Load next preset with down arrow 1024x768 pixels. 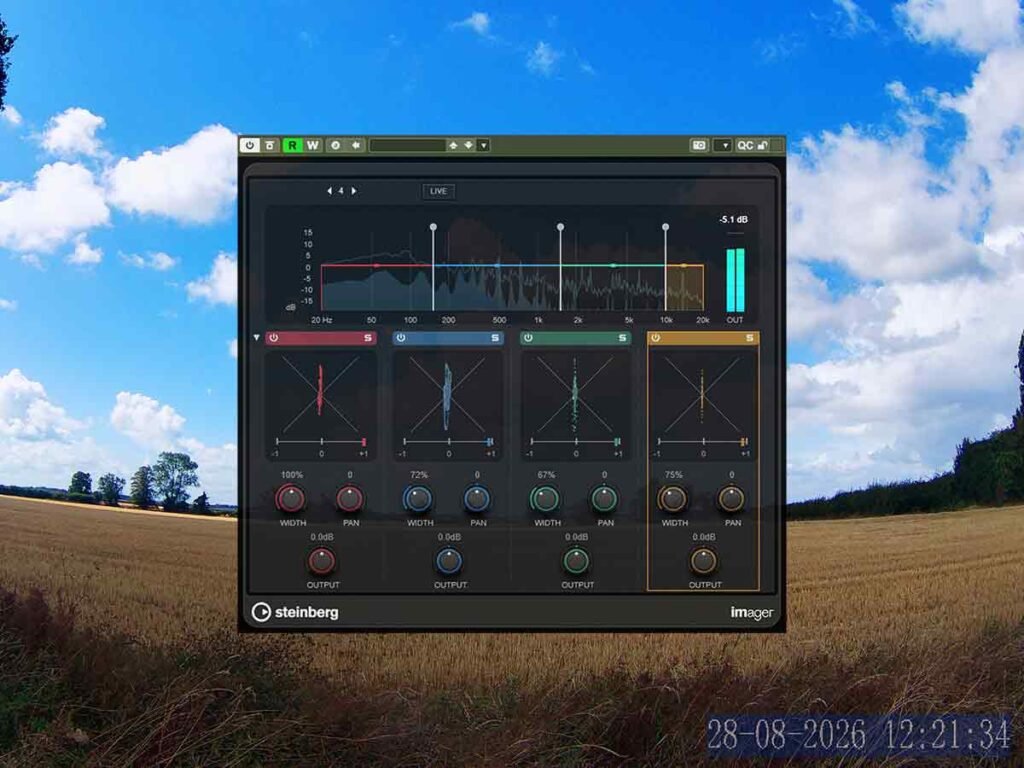pos(468,145)
